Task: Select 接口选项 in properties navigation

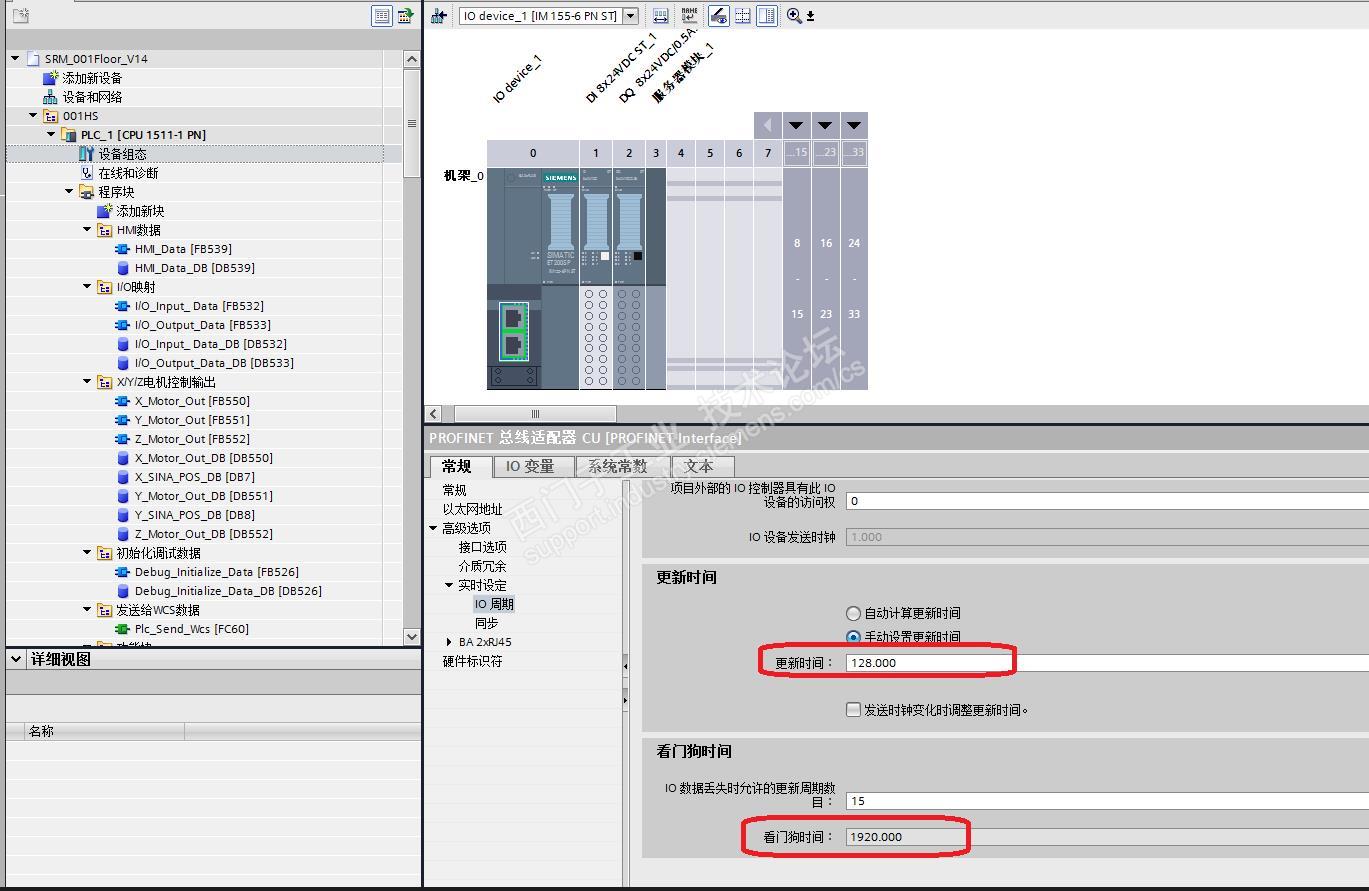Action: (483, 547)
